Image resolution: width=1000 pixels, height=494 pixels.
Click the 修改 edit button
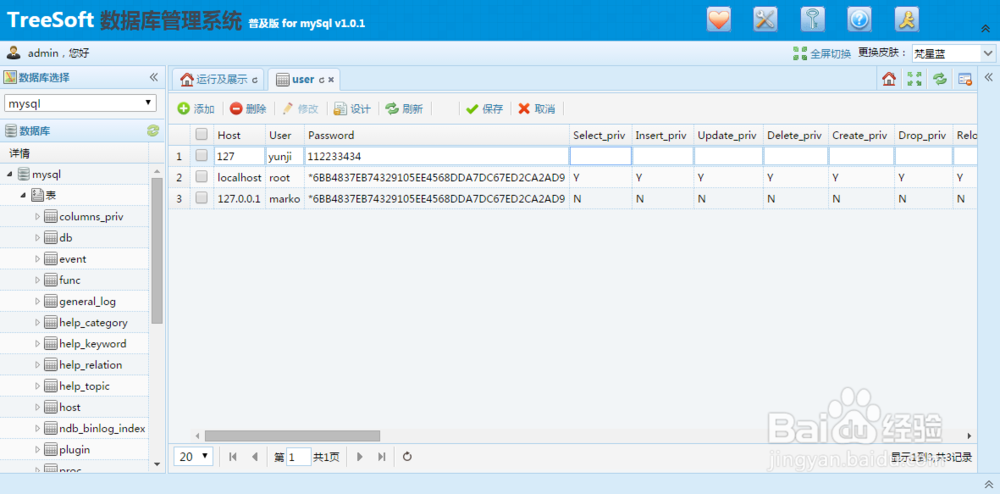point(300,109)
